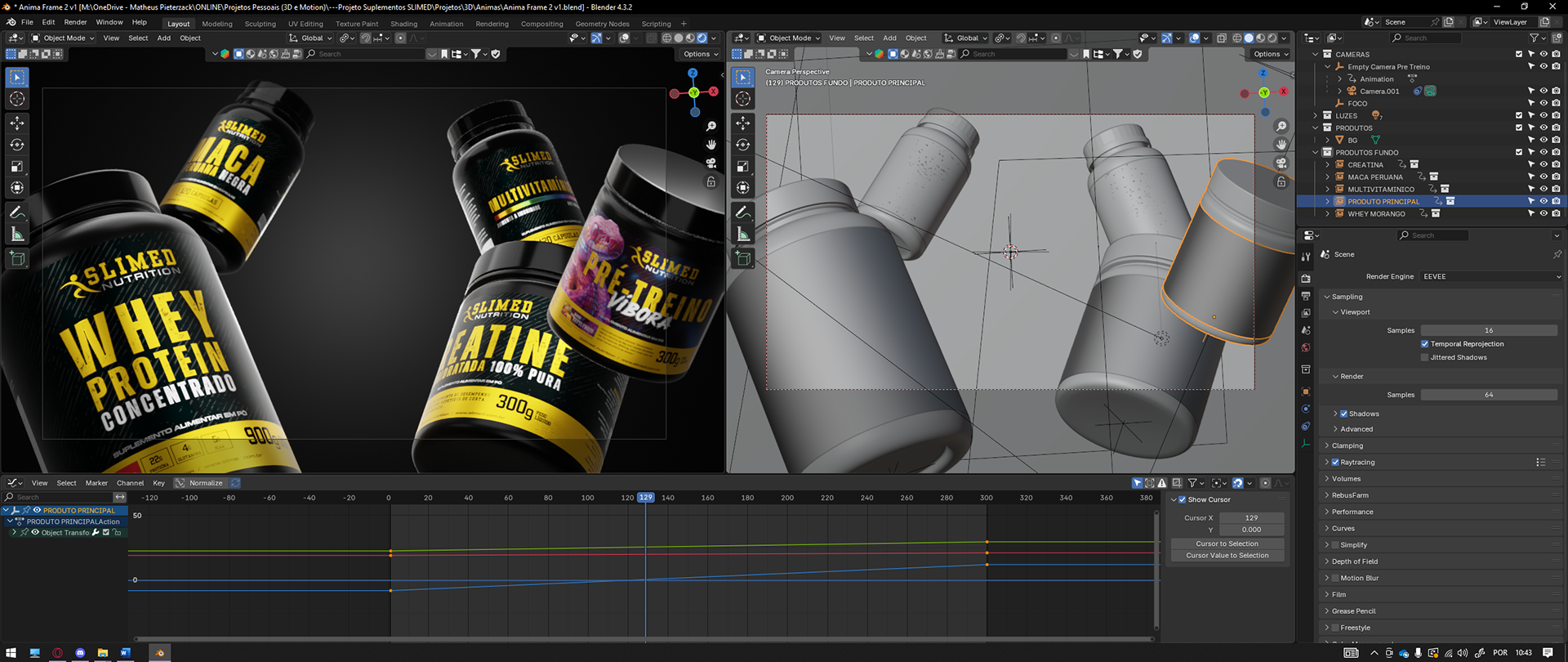
Task: Open the Object properties tab
Action: pos(1306,391)
